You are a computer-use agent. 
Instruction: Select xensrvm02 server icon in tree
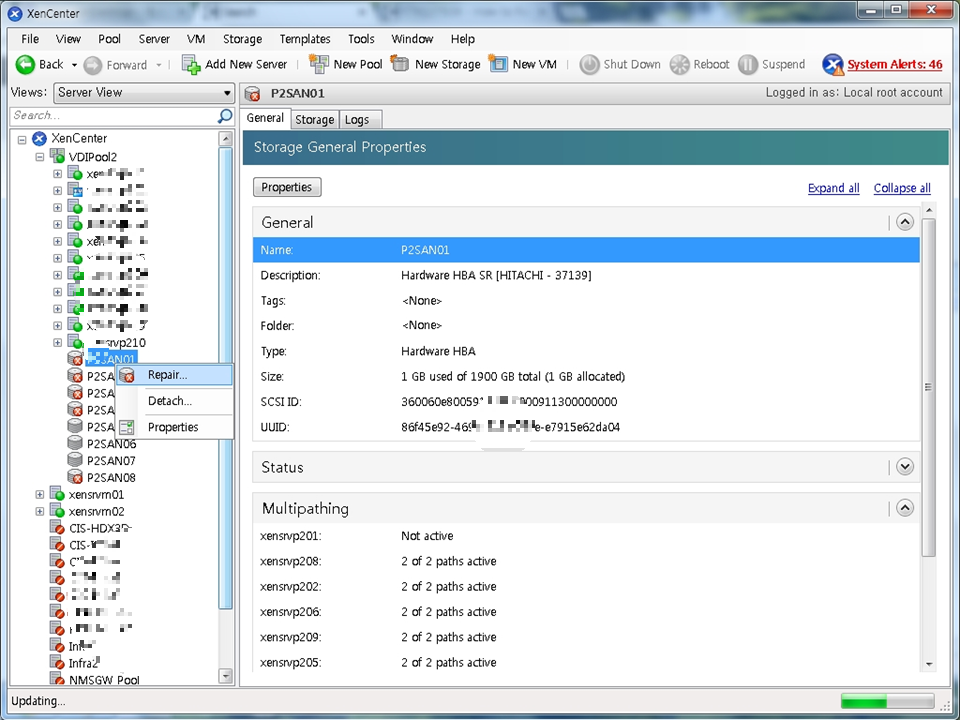coord(57,511)
